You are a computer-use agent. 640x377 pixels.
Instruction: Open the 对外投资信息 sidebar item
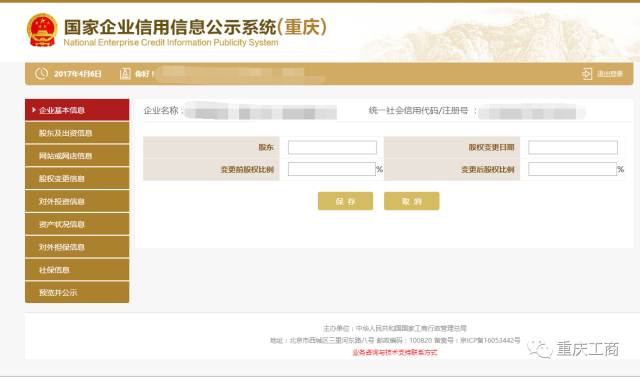click(77, 202)
